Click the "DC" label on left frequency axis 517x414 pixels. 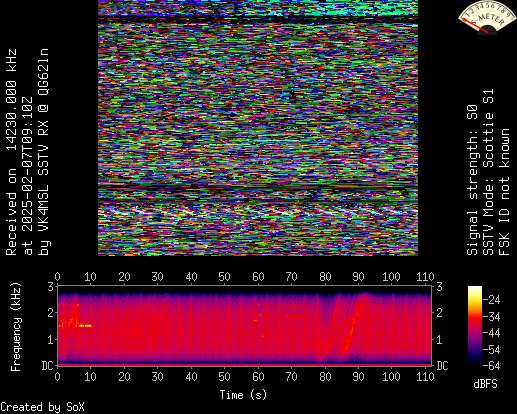point(48,366)
